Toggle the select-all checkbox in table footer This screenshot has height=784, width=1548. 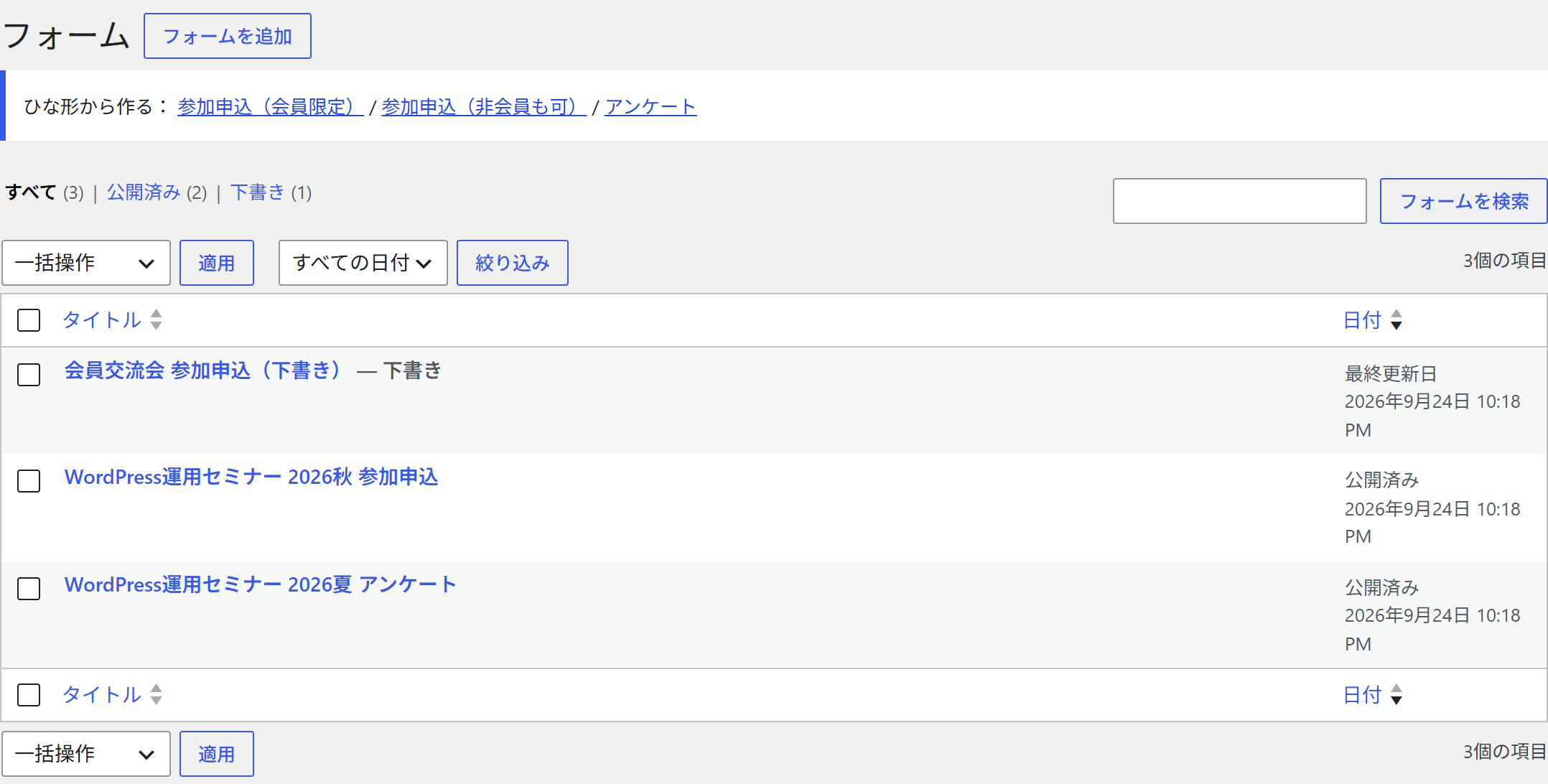29,695
